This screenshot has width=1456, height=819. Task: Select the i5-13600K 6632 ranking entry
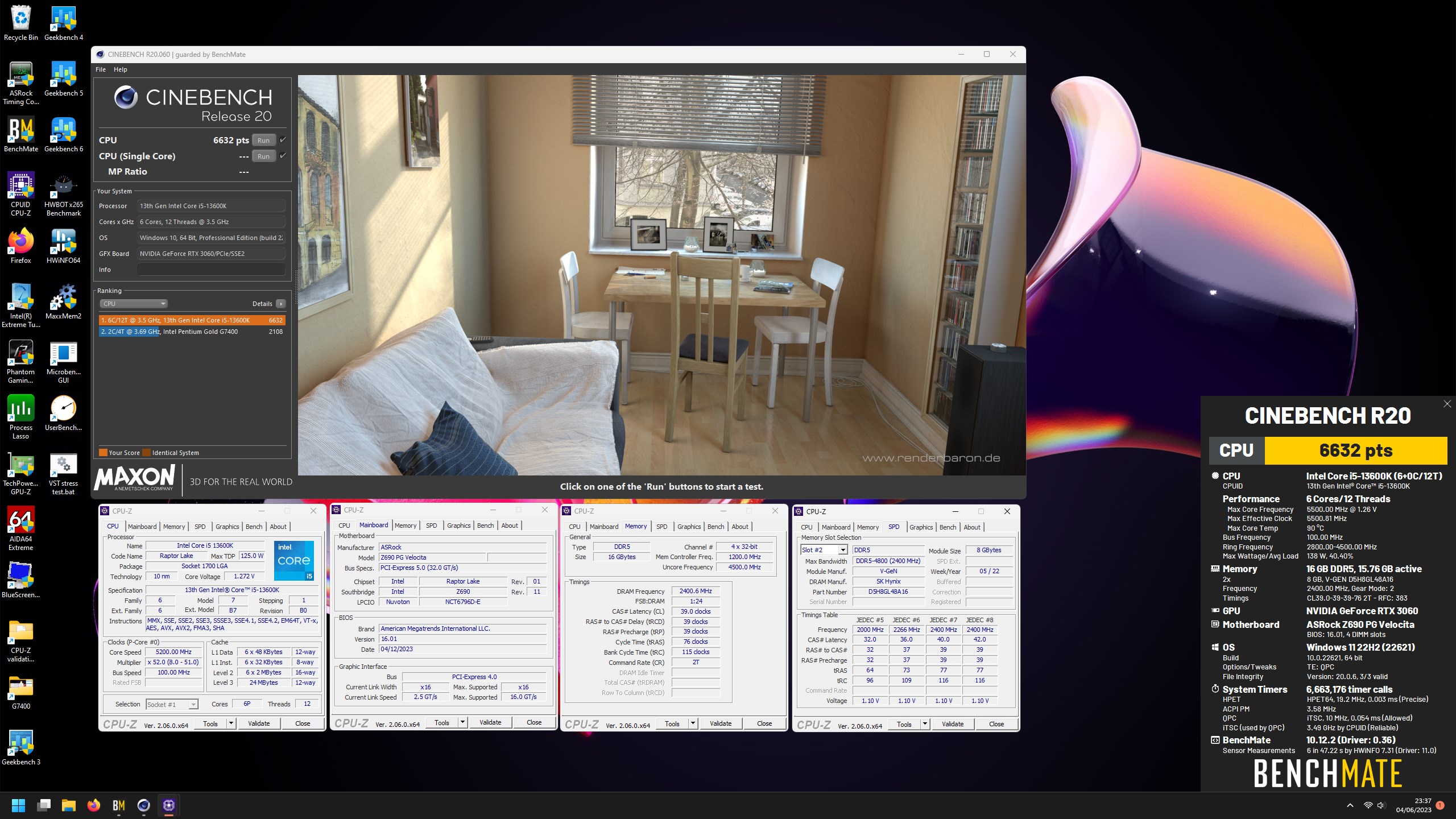click(192, 320)
